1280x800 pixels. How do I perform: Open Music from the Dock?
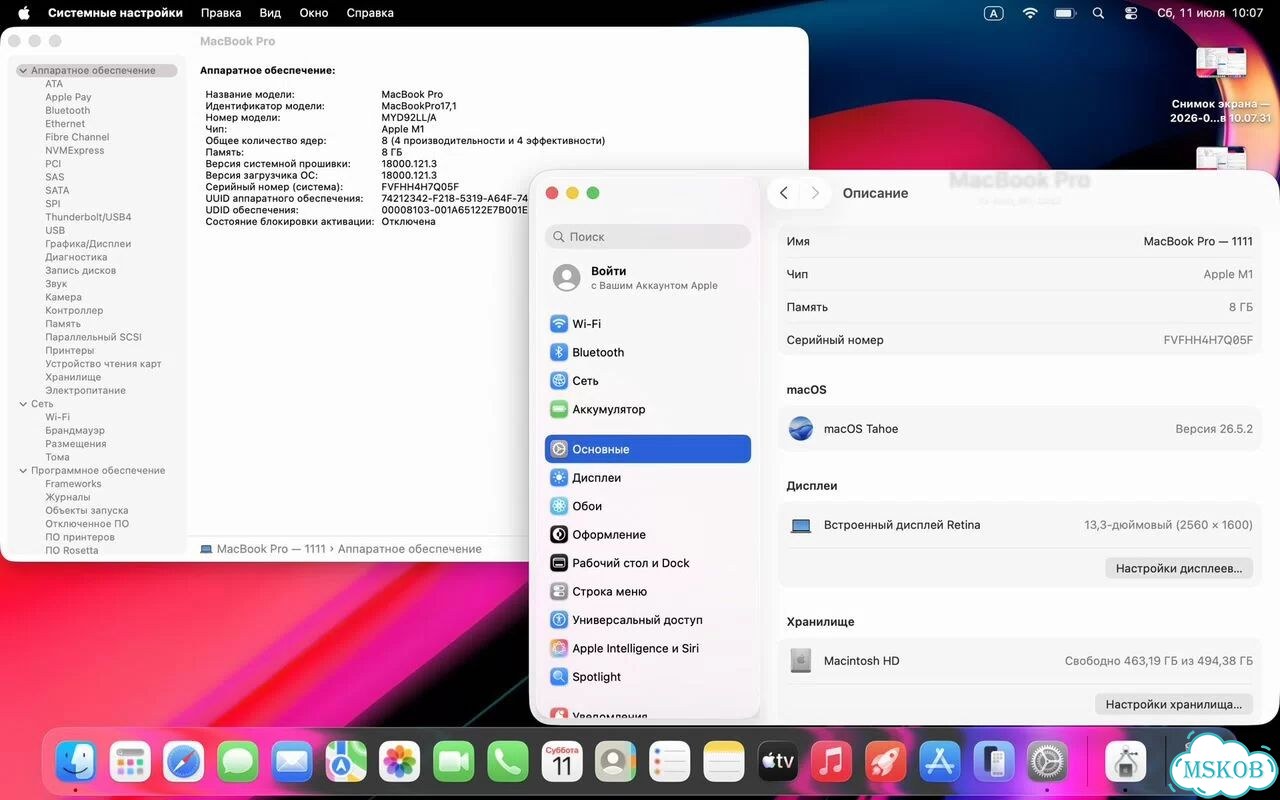click(832, 762)
